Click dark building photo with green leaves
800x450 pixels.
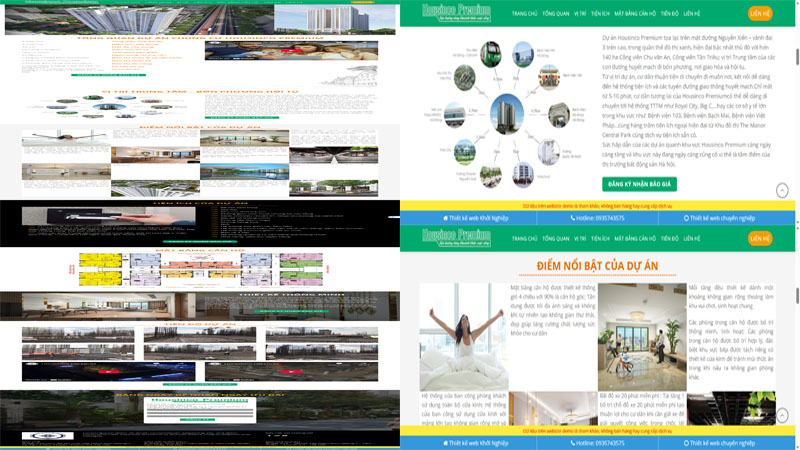731,409
